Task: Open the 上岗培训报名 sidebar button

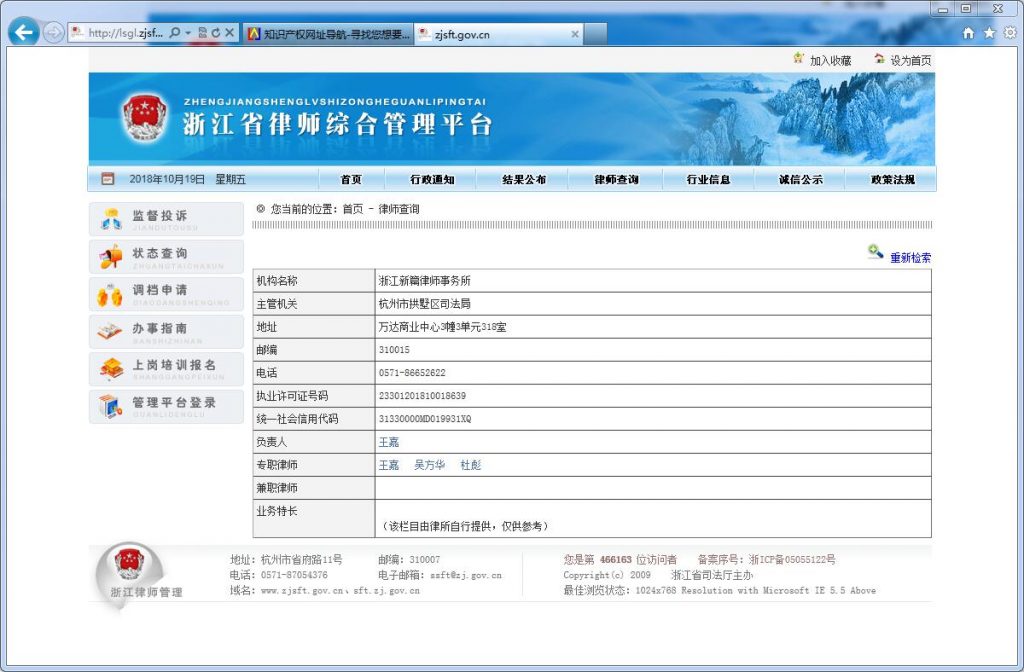Action: [x=166, y=368]
